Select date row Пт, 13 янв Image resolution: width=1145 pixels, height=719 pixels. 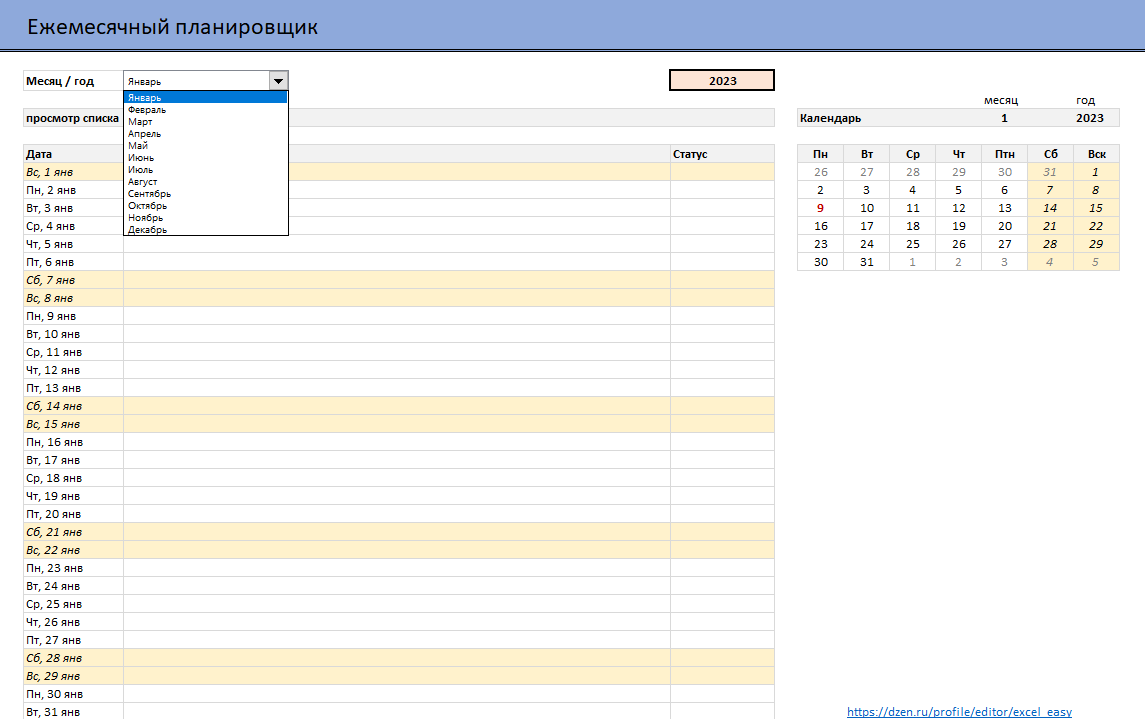(x=73, y=388)
